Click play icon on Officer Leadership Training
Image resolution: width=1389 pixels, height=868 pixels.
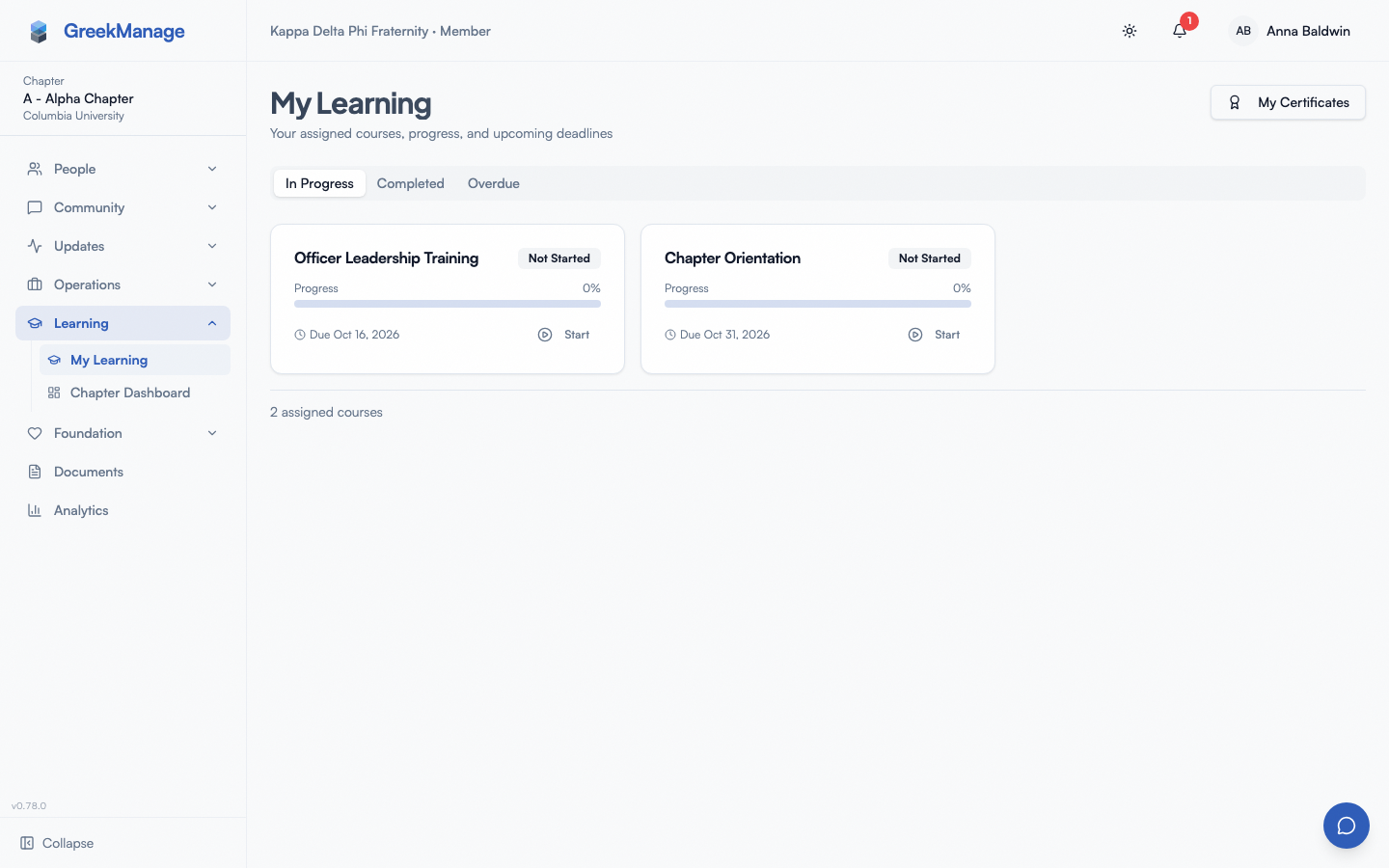coord(545,335)
